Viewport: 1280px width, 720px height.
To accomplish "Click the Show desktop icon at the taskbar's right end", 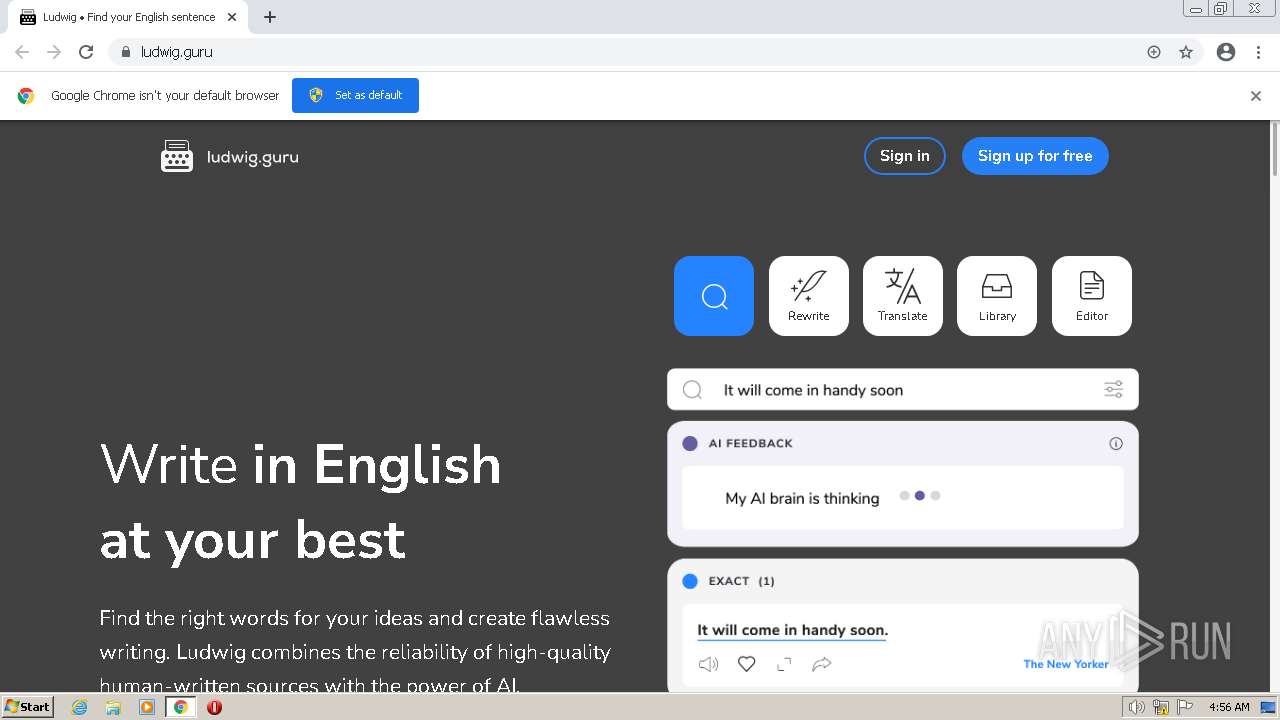I will click(1269, 707).
